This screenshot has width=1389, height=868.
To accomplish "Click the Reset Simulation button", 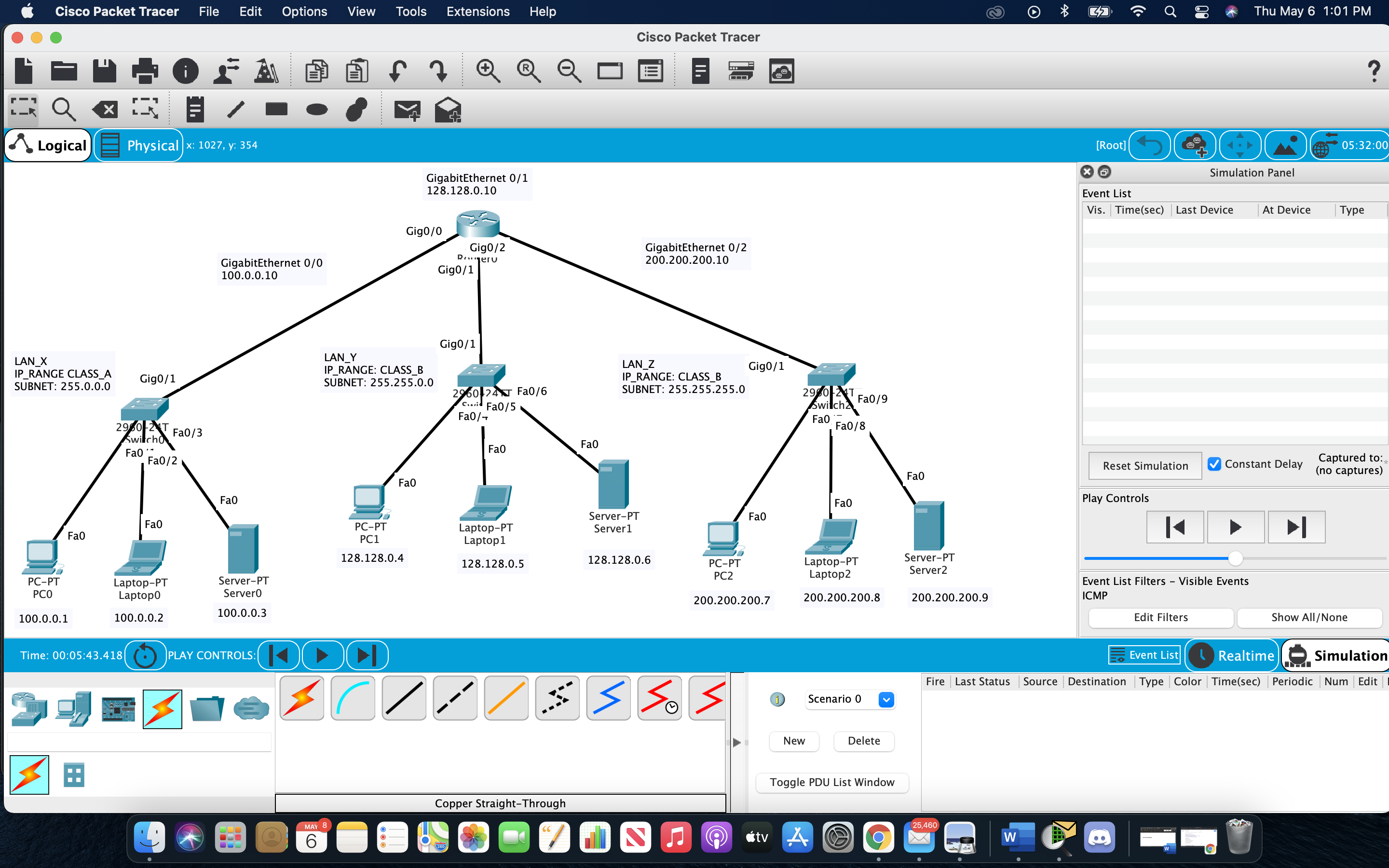I will [1145, 465].
